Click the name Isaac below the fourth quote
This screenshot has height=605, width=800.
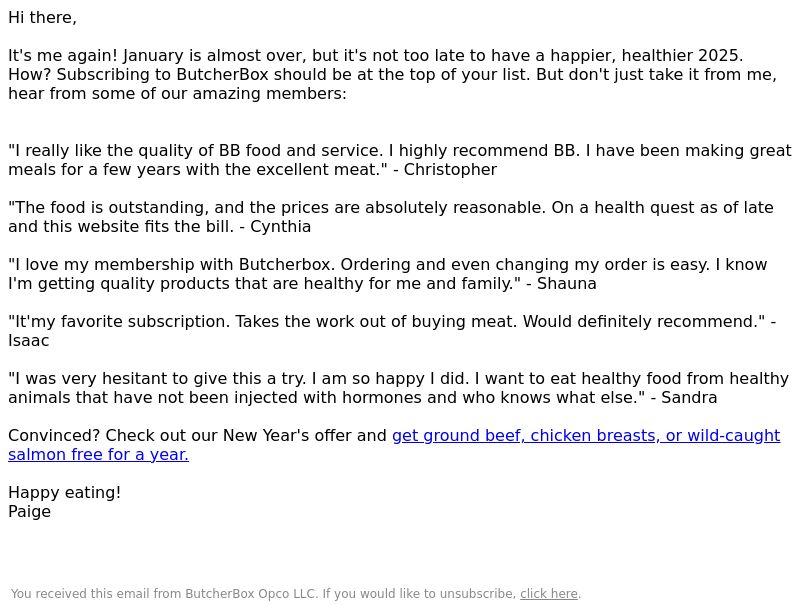click(x=29, y=341)
